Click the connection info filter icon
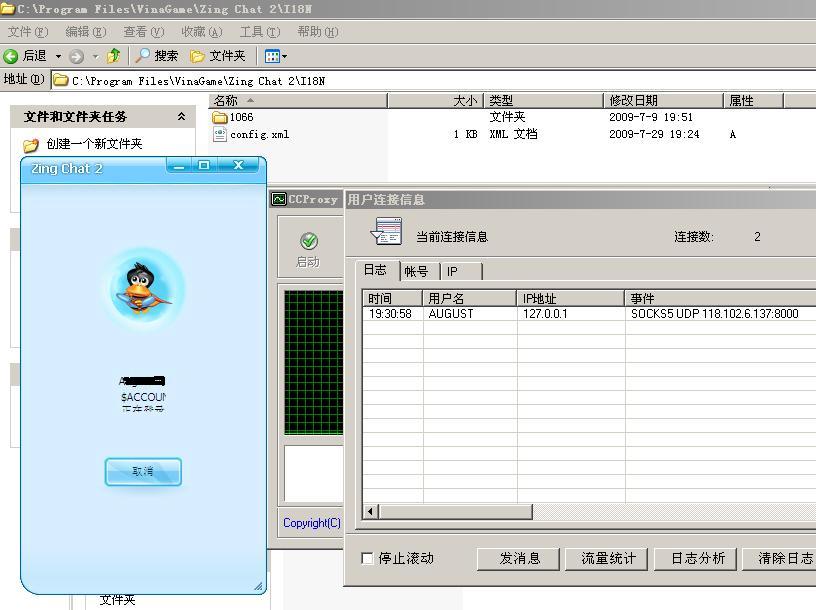 [386, 232]
